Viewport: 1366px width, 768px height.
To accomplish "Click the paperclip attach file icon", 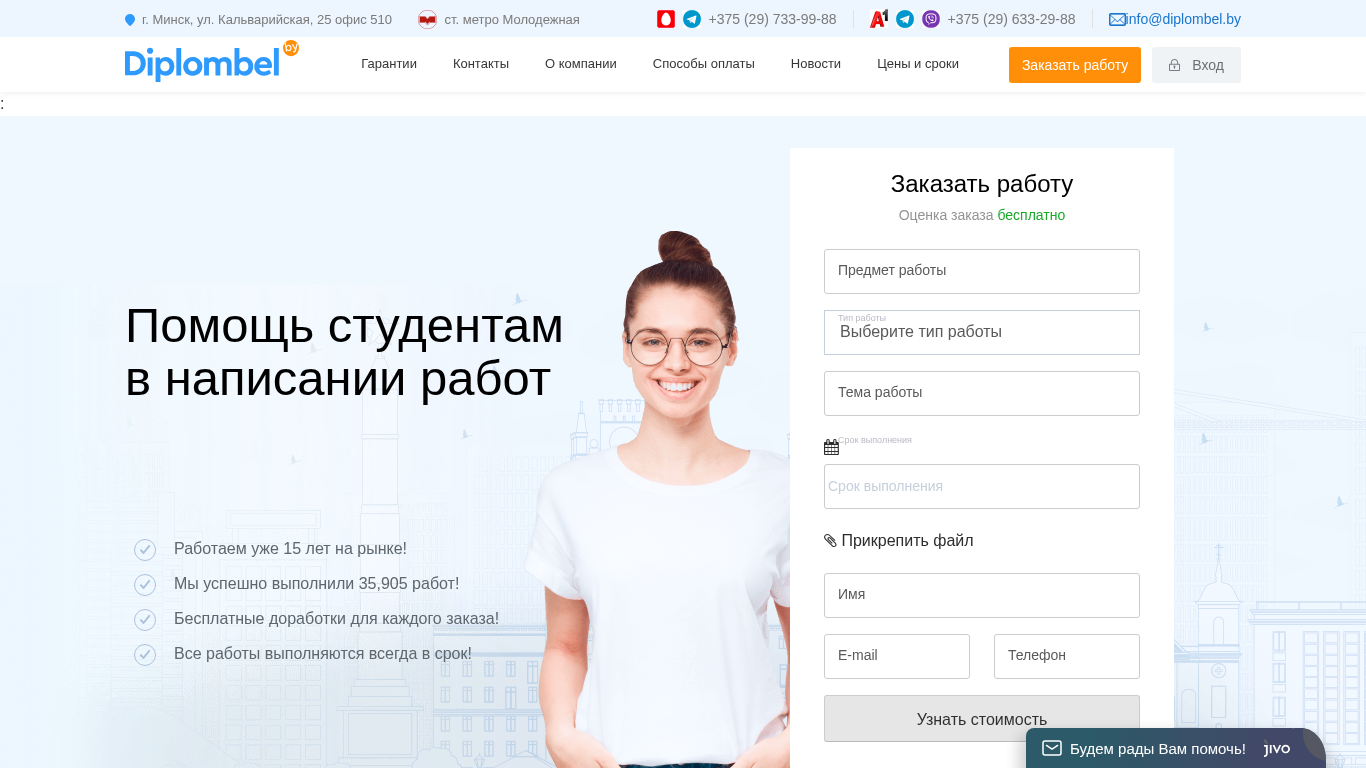I will (830, 541).
